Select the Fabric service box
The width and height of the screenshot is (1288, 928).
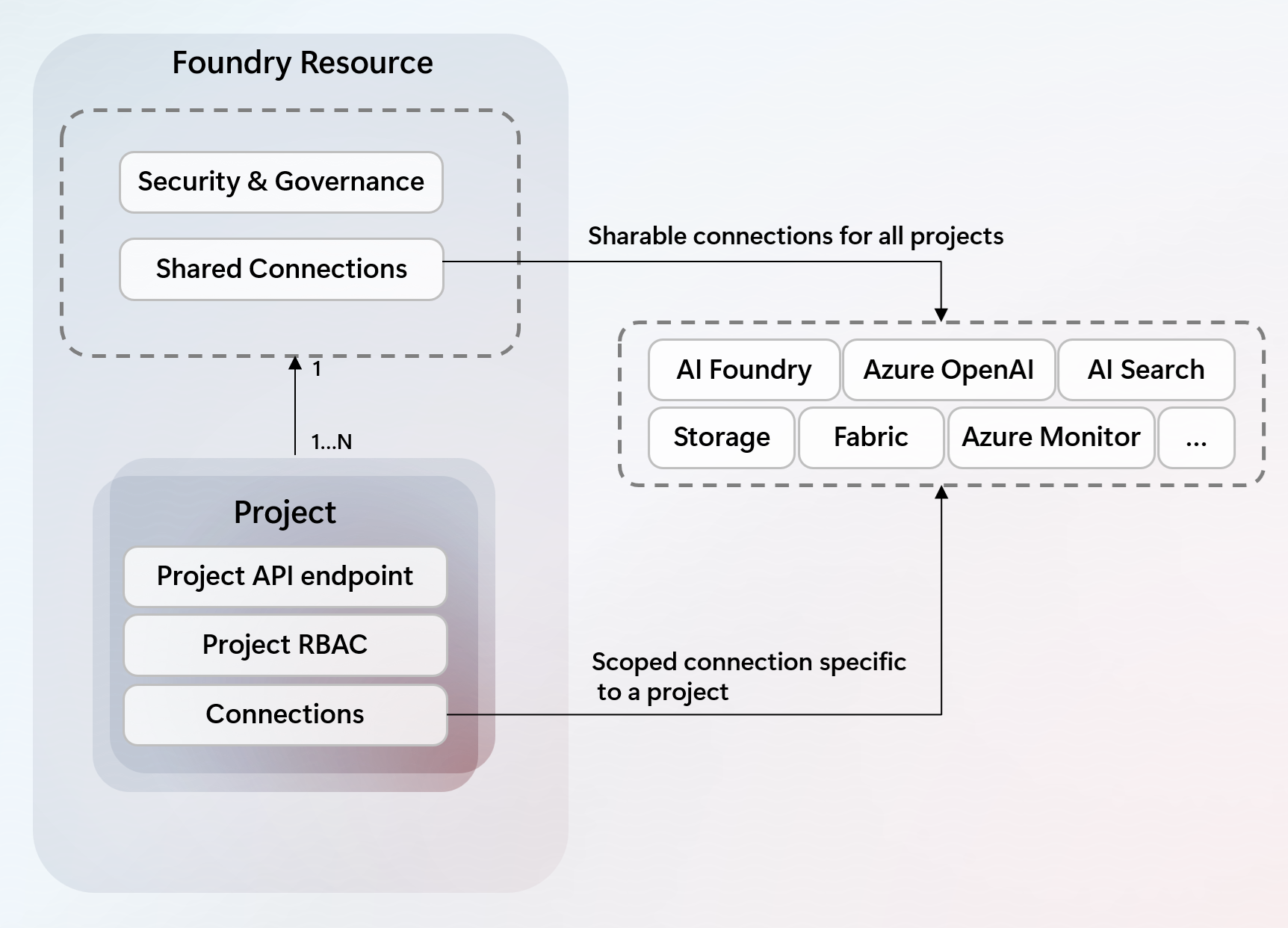point(870,438)
